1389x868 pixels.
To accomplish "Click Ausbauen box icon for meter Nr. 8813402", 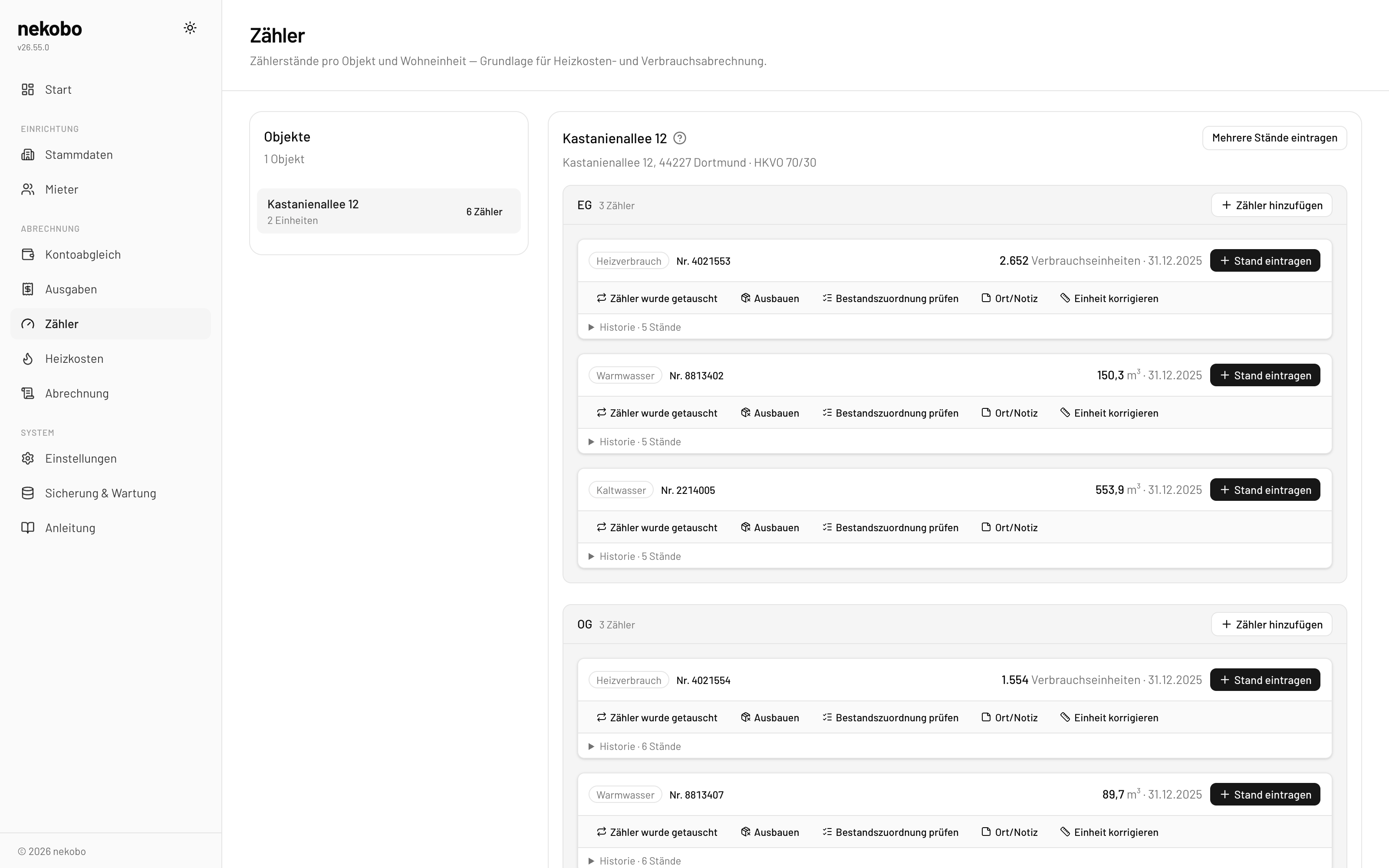I will coord(746,413).
